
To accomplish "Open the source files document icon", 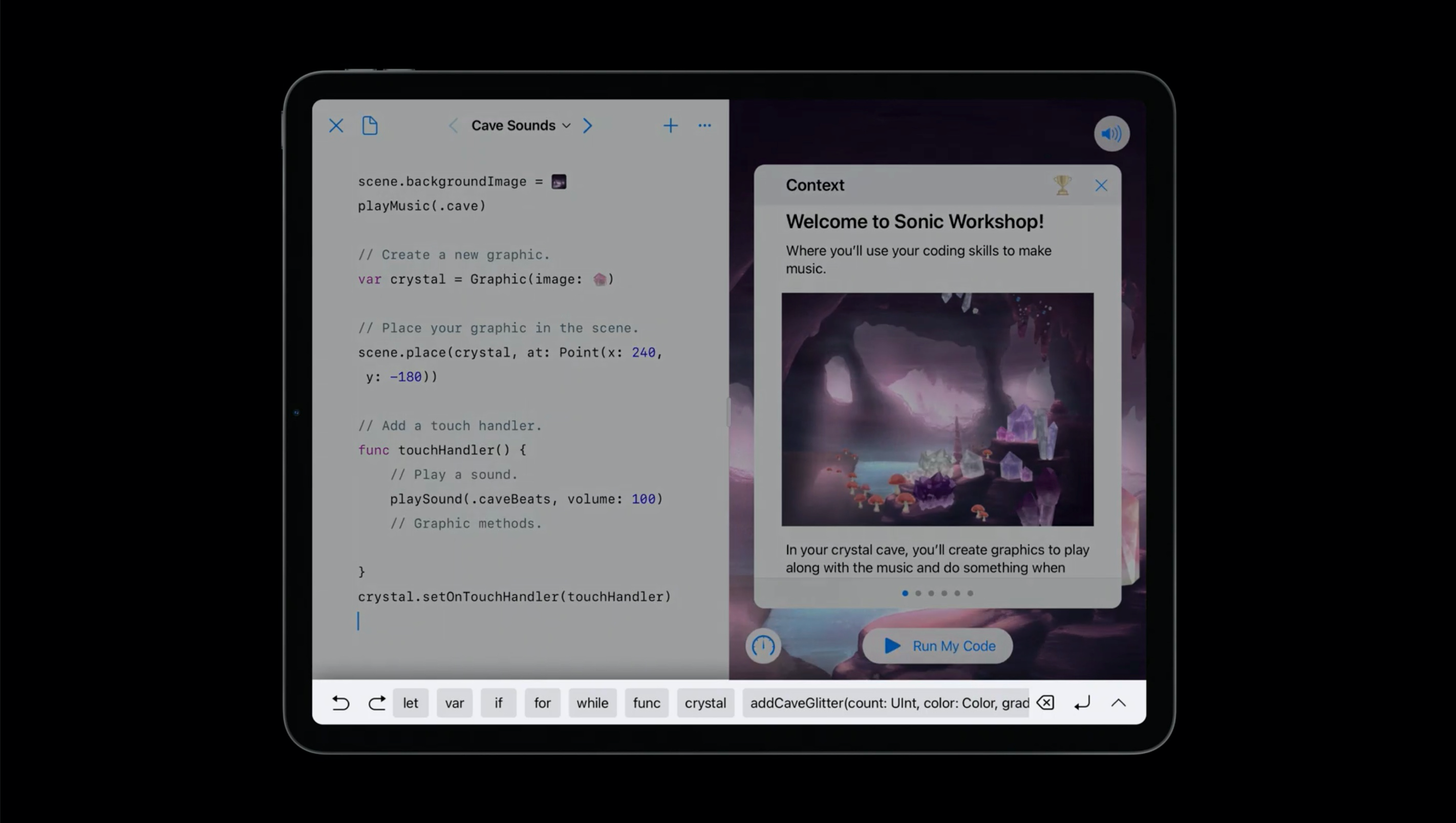I will coord(370,125).
